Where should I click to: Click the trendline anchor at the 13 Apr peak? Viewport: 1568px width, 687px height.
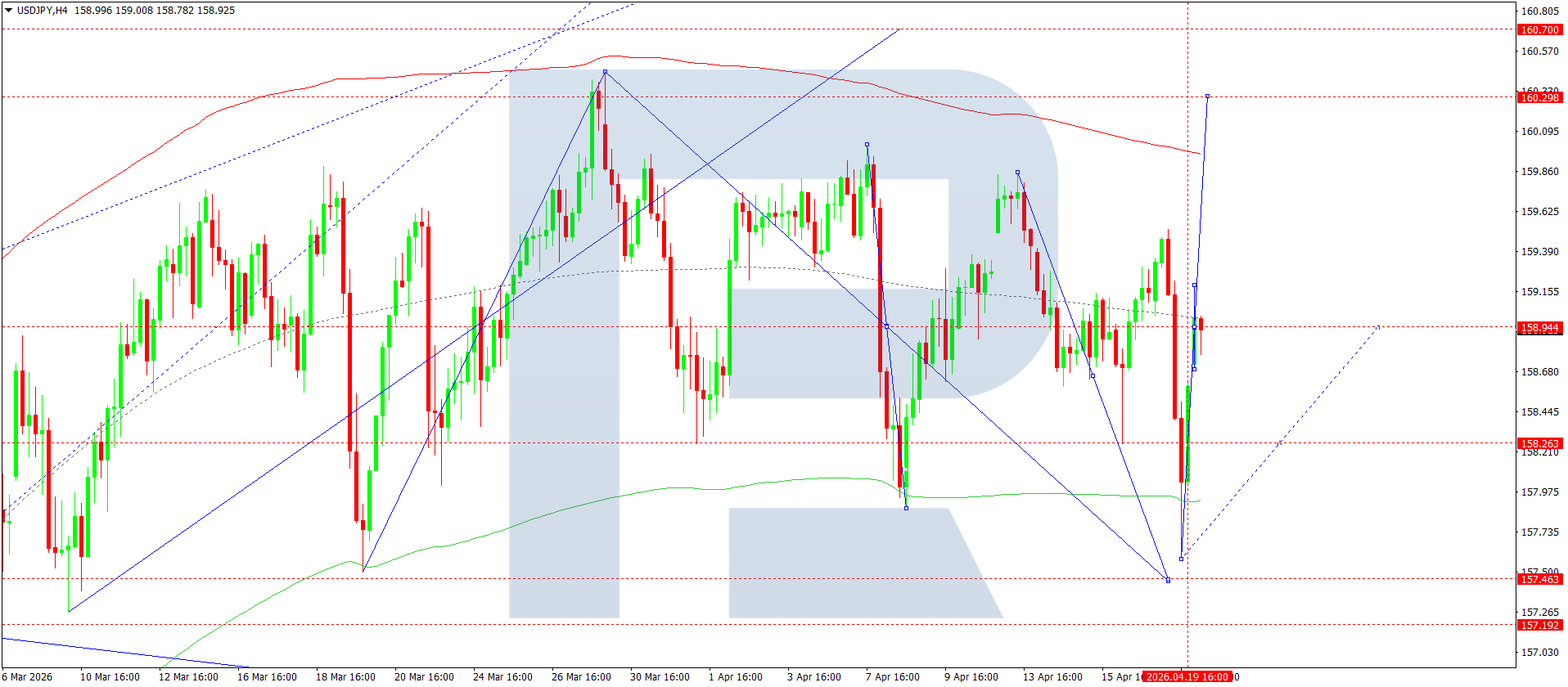(x=1017, y=173)
